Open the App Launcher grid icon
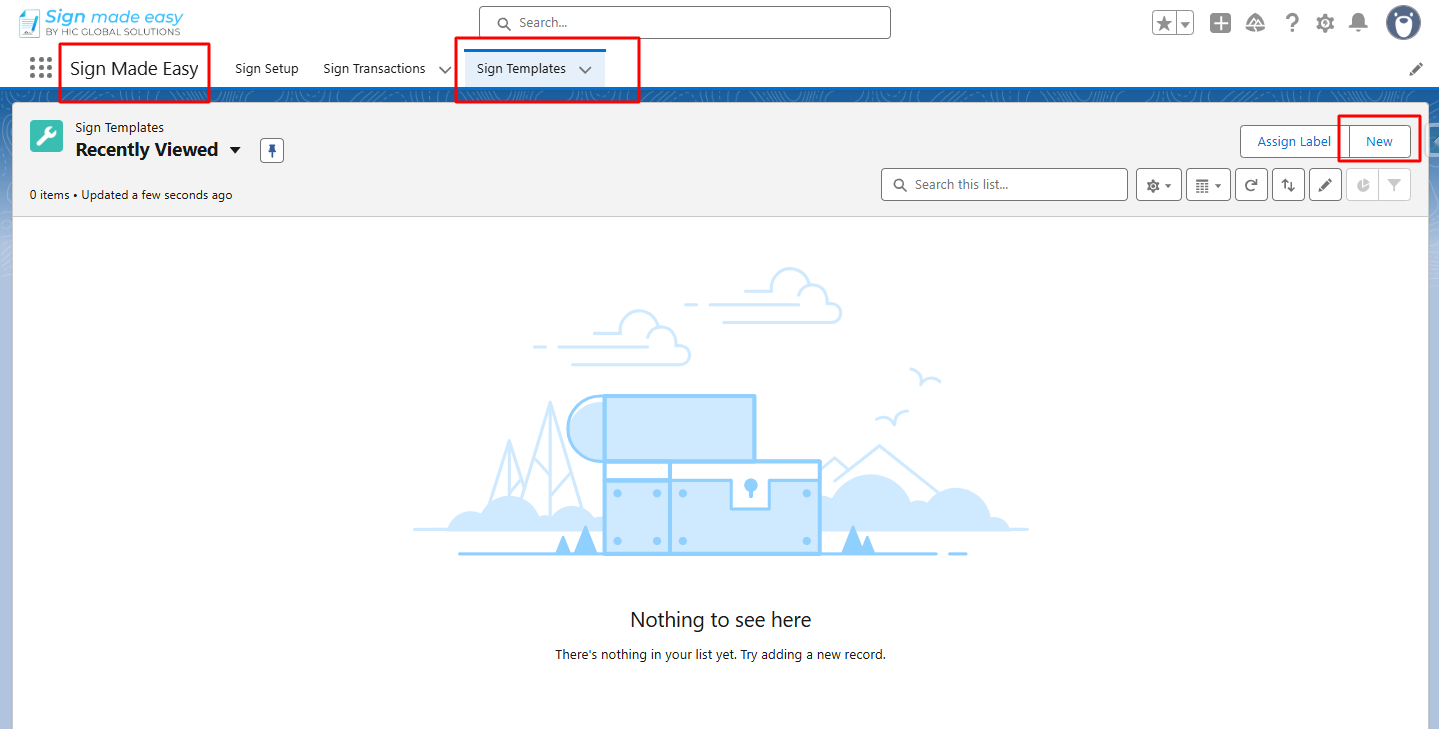This screenshot has height=729, width=1439. pyautogui.click(x=41, y=68)
